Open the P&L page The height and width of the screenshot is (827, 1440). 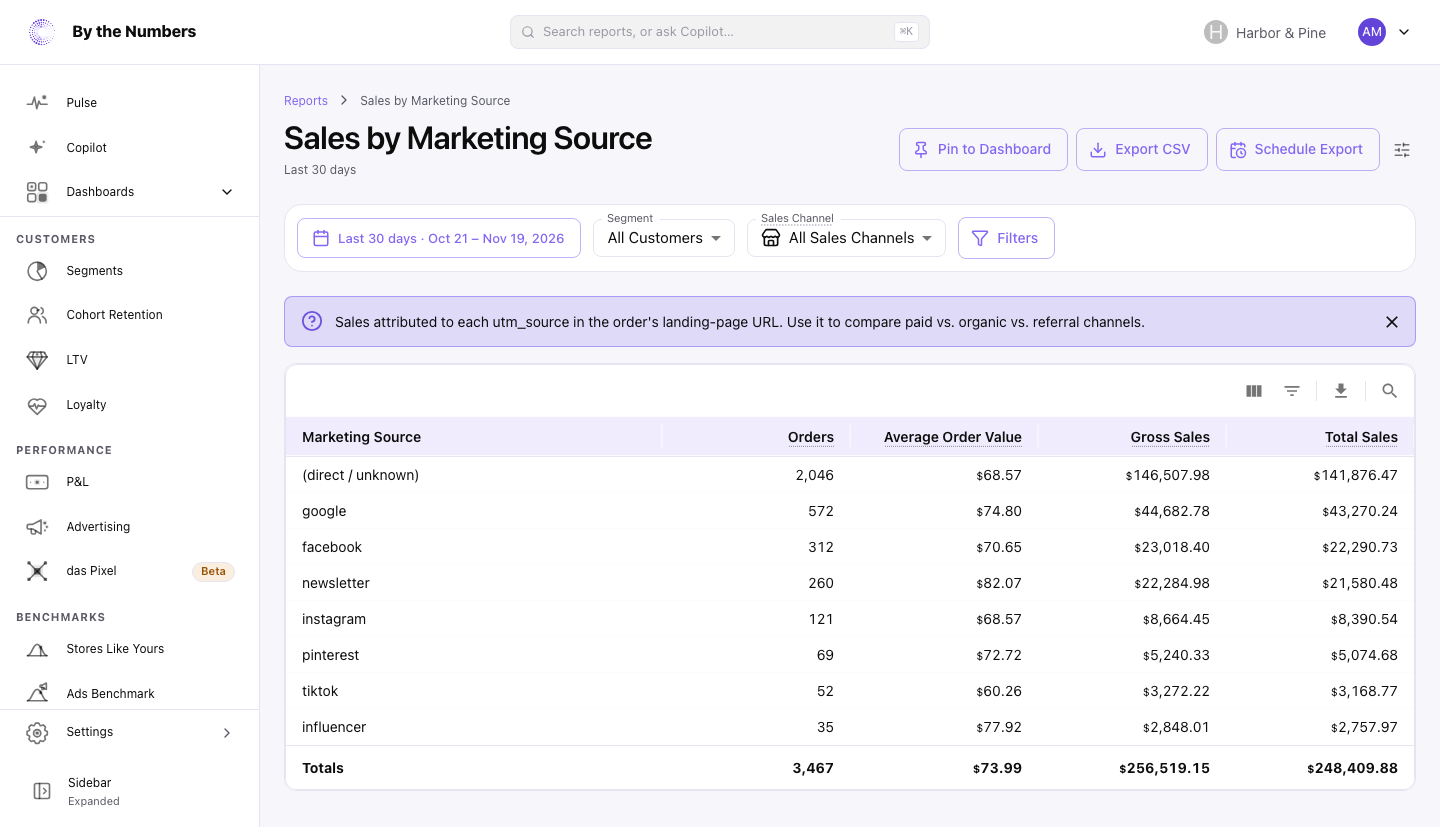coord(130,482)
